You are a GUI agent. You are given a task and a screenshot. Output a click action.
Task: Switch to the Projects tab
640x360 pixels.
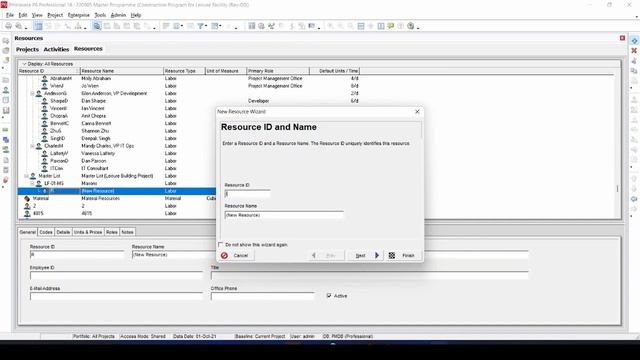(x=27, y=49)
